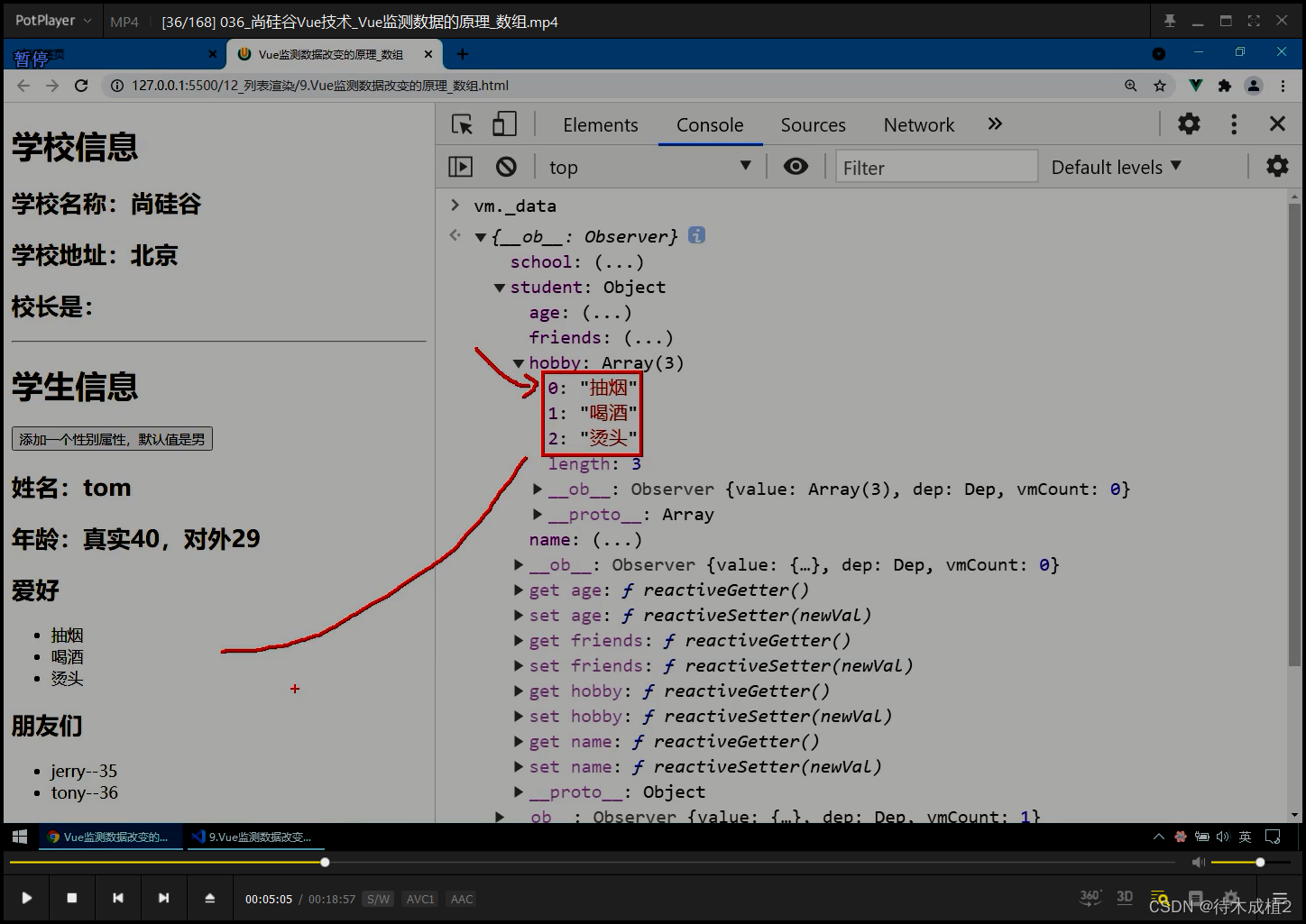Viewport: 1306px width, 924px height.
Task: Open the top context dropdown
Action: 649,167
